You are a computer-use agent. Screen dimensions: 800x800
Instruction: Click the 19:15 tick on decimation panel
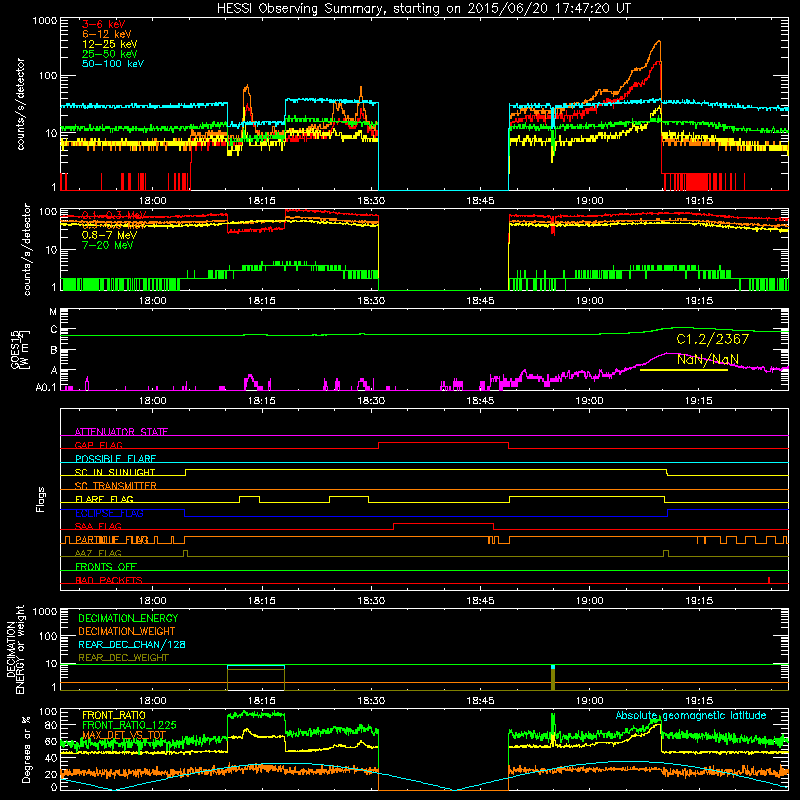click(698, 701)
